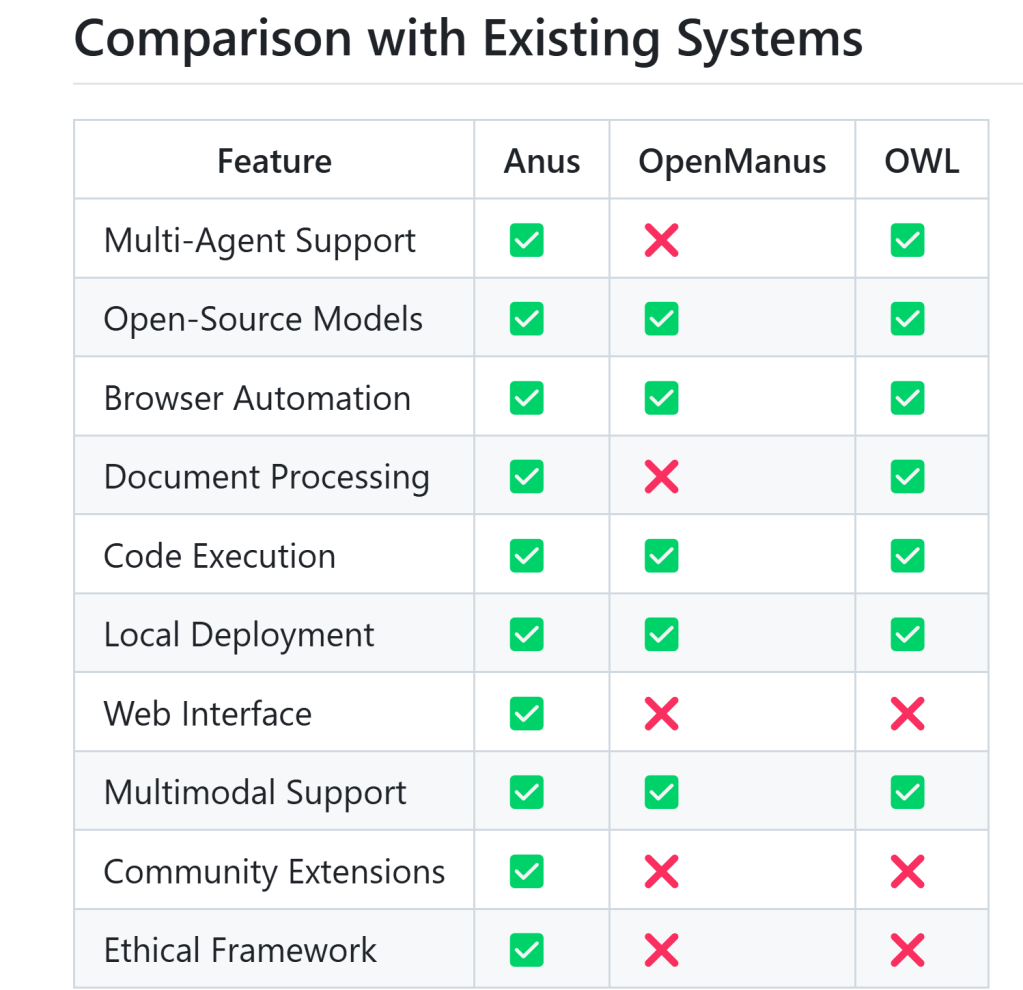Click Anus green checkbox for Code Execution

(x=526, y=557)
